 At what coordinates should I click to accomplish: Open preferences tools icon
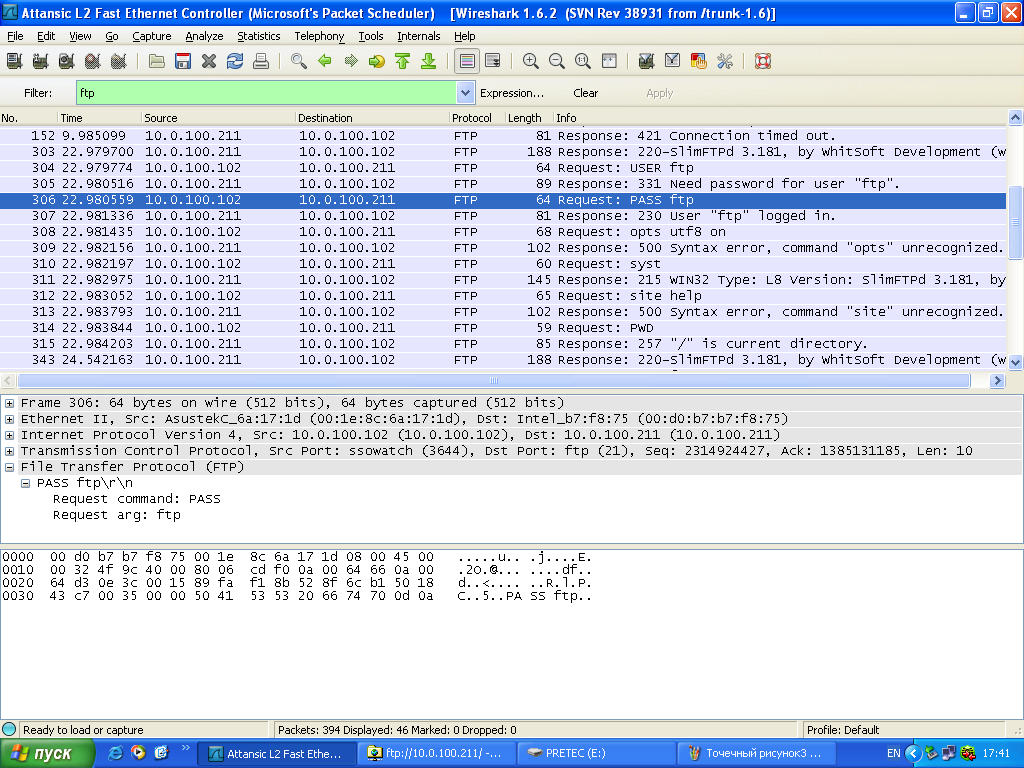[725, 61]
